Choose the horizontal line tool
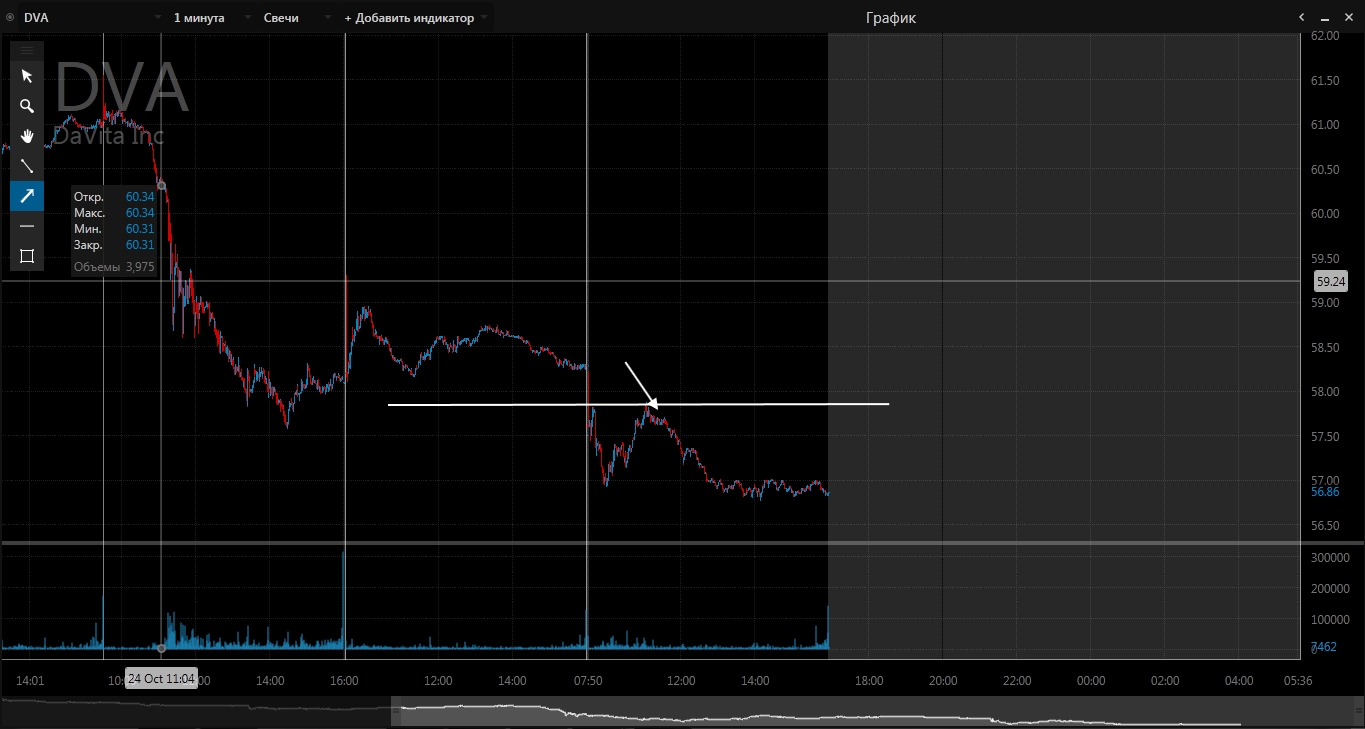 click(x=27, y=226)
